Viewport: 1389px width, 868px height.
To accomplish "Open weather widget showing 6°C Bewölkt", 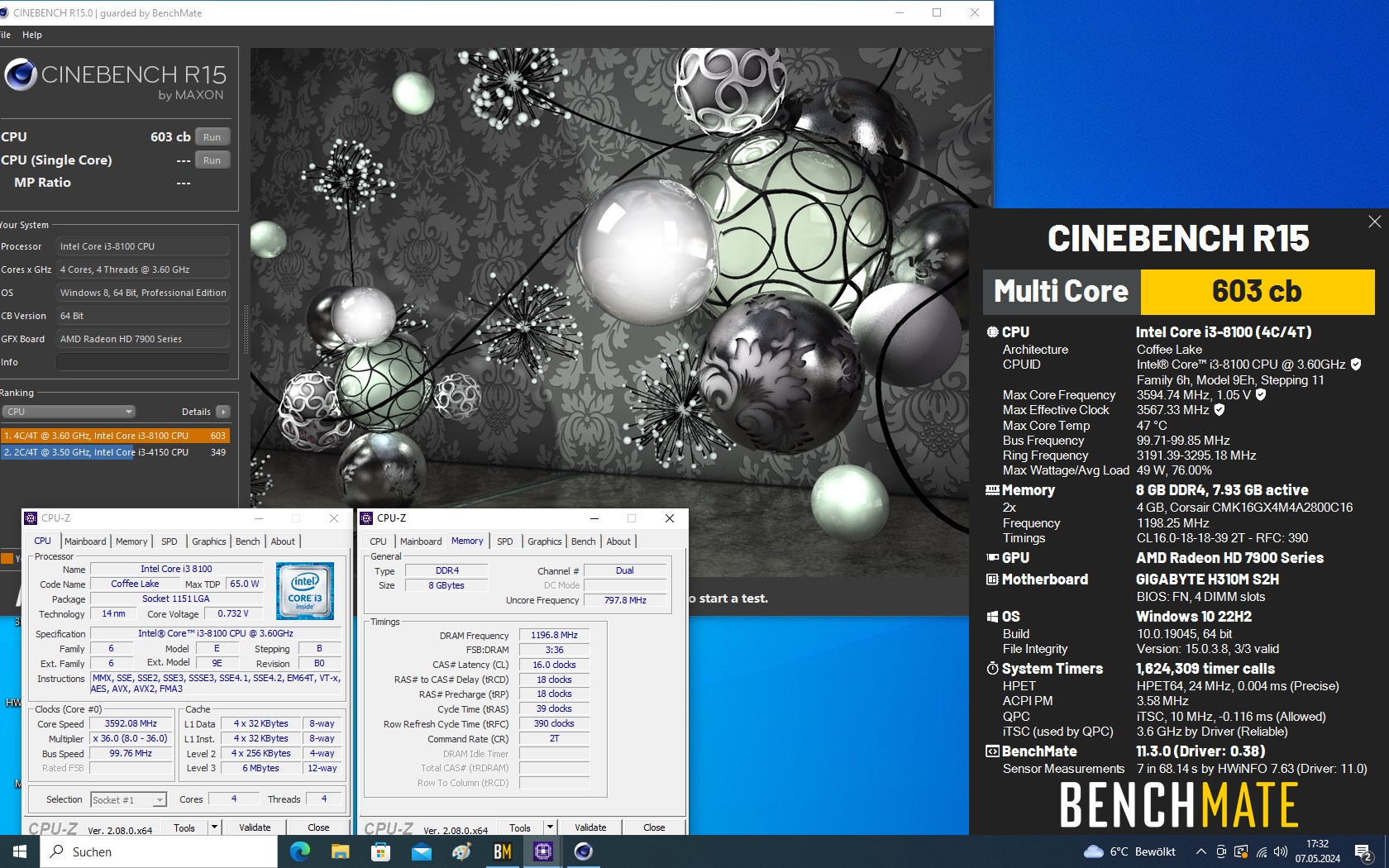I will coord(1129,851).
